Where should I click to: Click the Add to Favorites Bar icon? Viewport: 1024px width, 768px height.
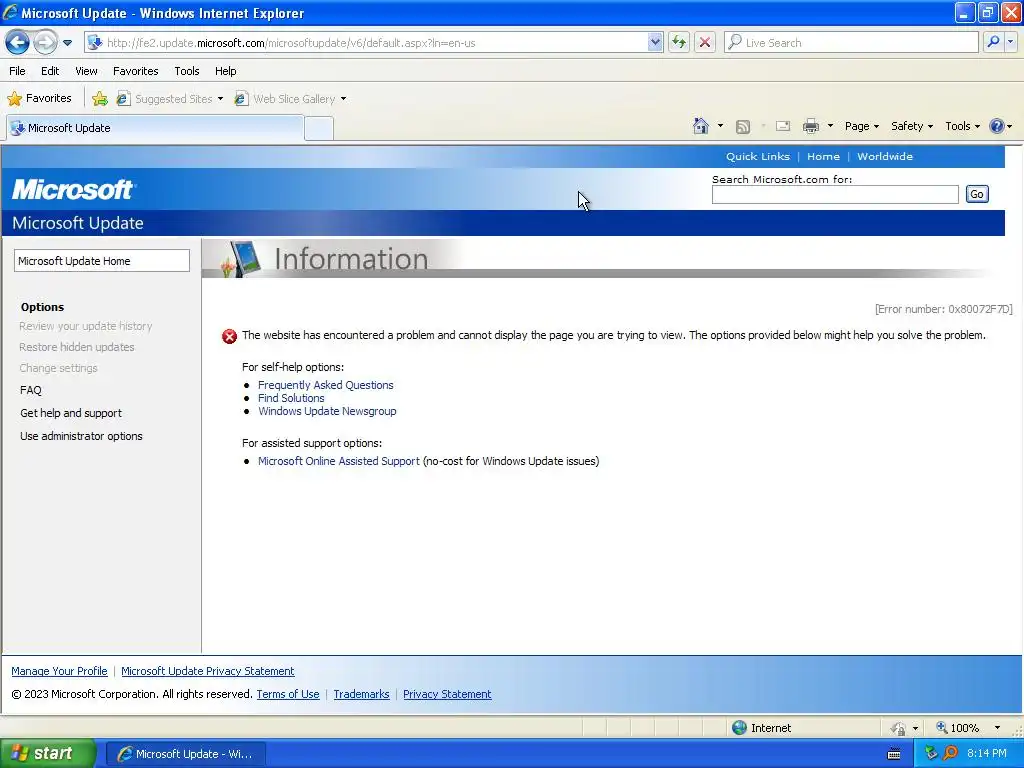point(100,99)
